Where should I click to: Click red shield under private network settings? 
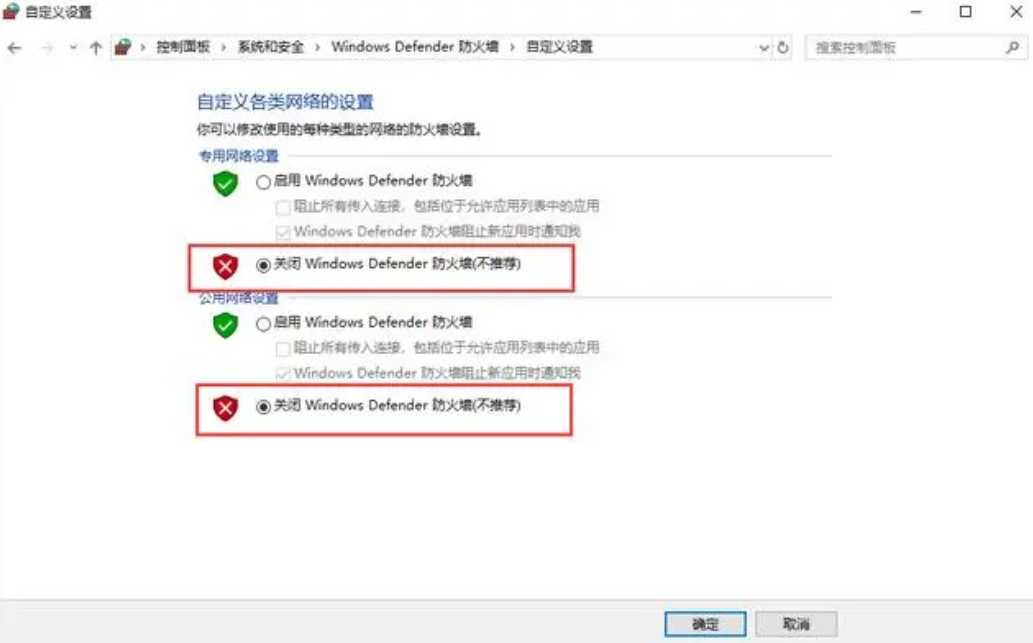pyautogui.click(x=225, y=267)
